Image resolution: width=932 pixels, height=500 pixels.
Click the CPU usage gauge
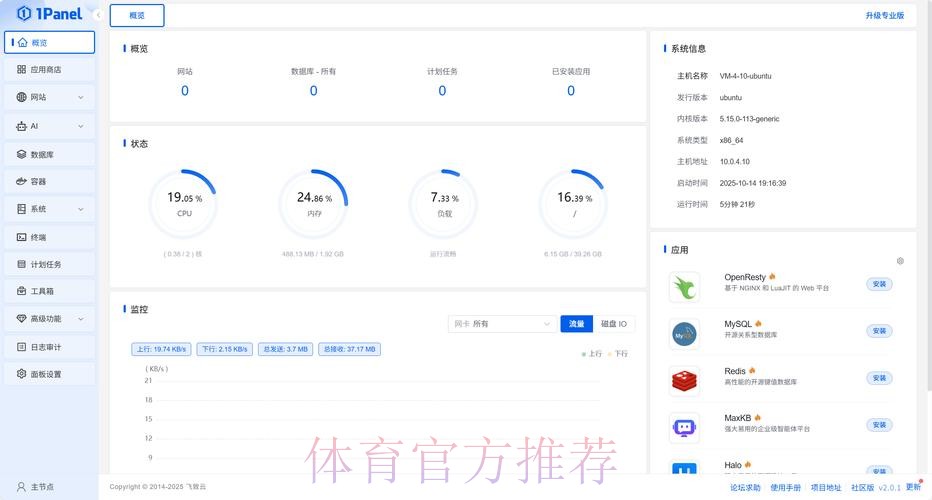184,204
